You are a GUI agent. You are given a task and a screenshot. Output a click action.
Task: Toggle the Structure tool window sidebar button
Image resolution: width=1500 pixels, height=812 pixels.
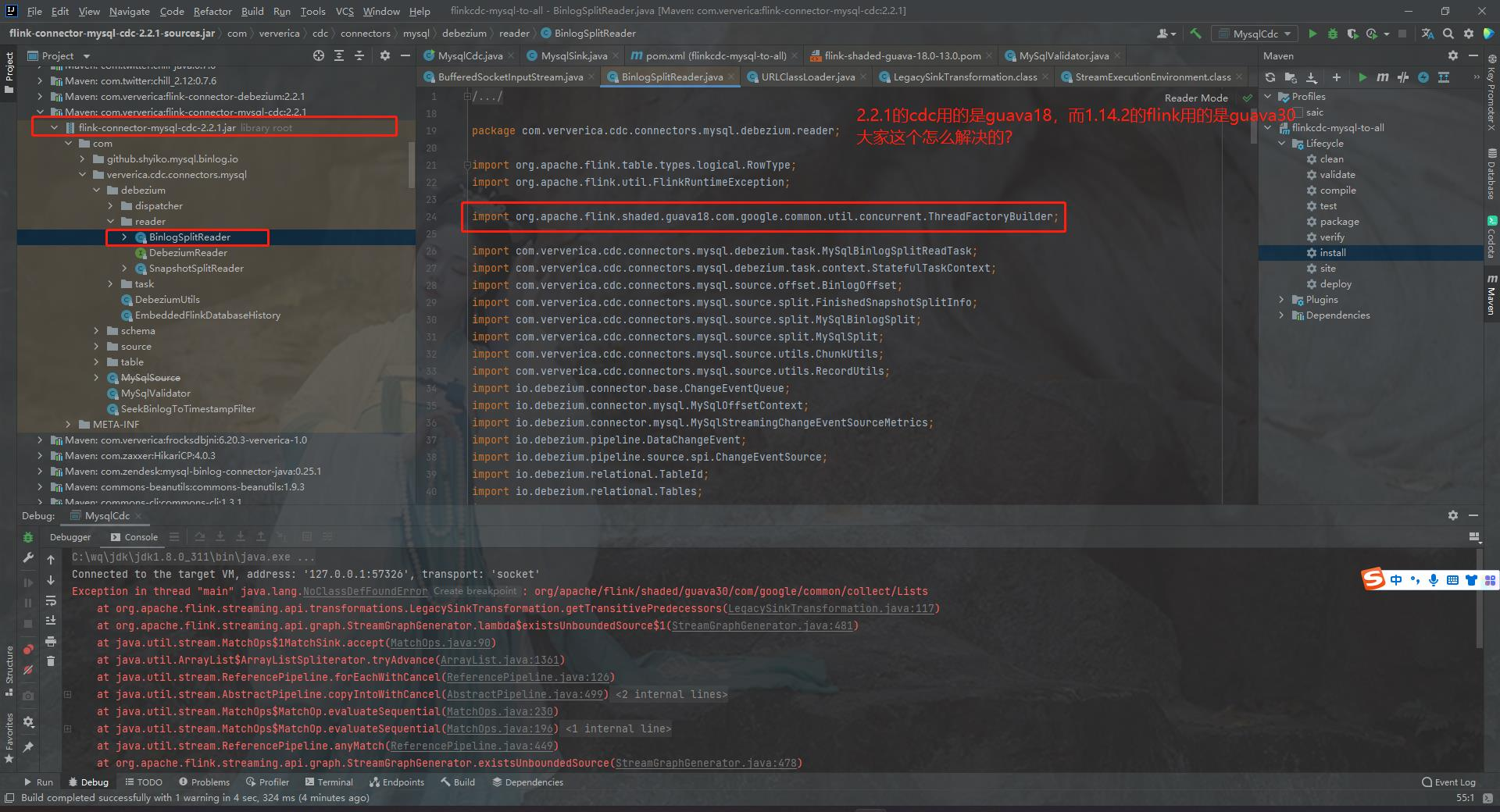coord(9,670)
